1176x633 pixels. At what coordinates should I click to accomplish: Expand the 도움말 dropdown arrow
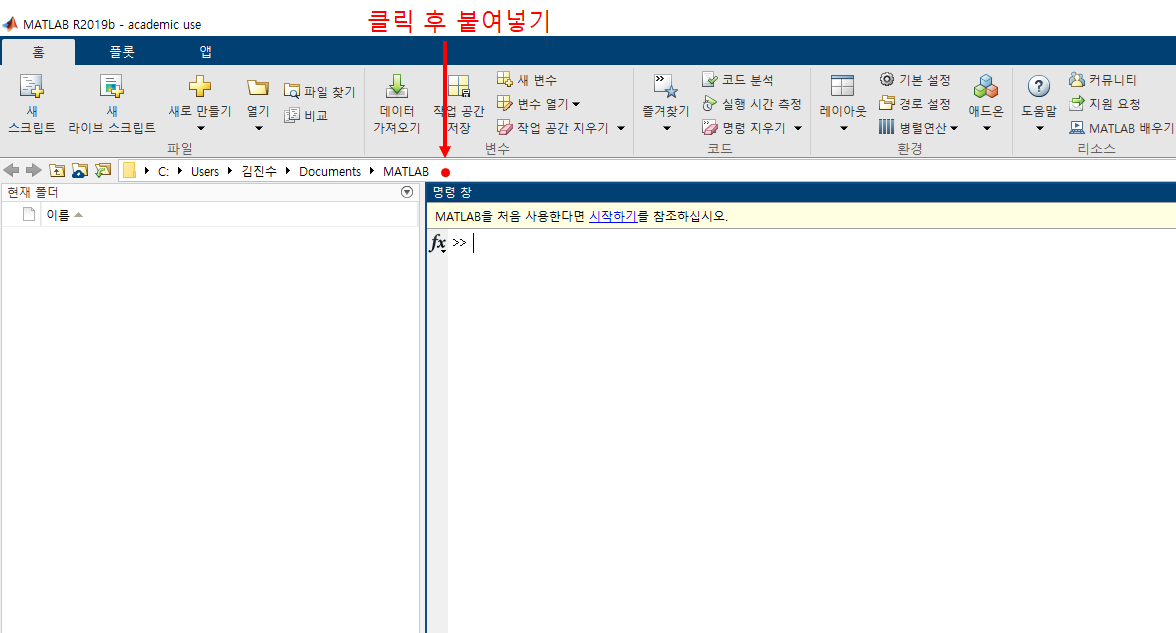(x=1040, y=128)
